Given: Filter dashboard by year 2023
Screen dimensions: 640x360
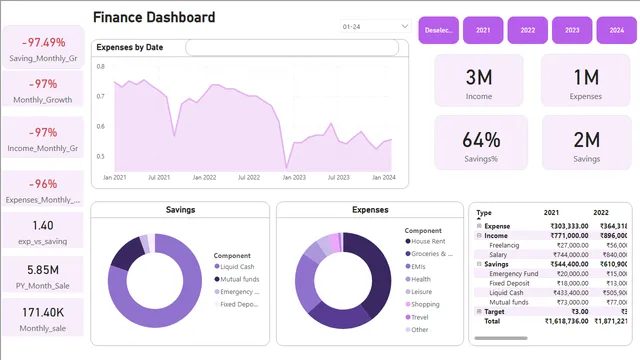Looking at the screenshot, I should click(x=572, y=30).
